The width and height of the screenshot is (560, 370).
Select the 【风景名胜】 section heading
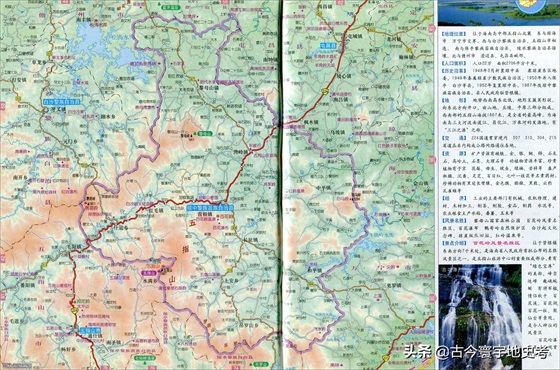pos(454,221)
